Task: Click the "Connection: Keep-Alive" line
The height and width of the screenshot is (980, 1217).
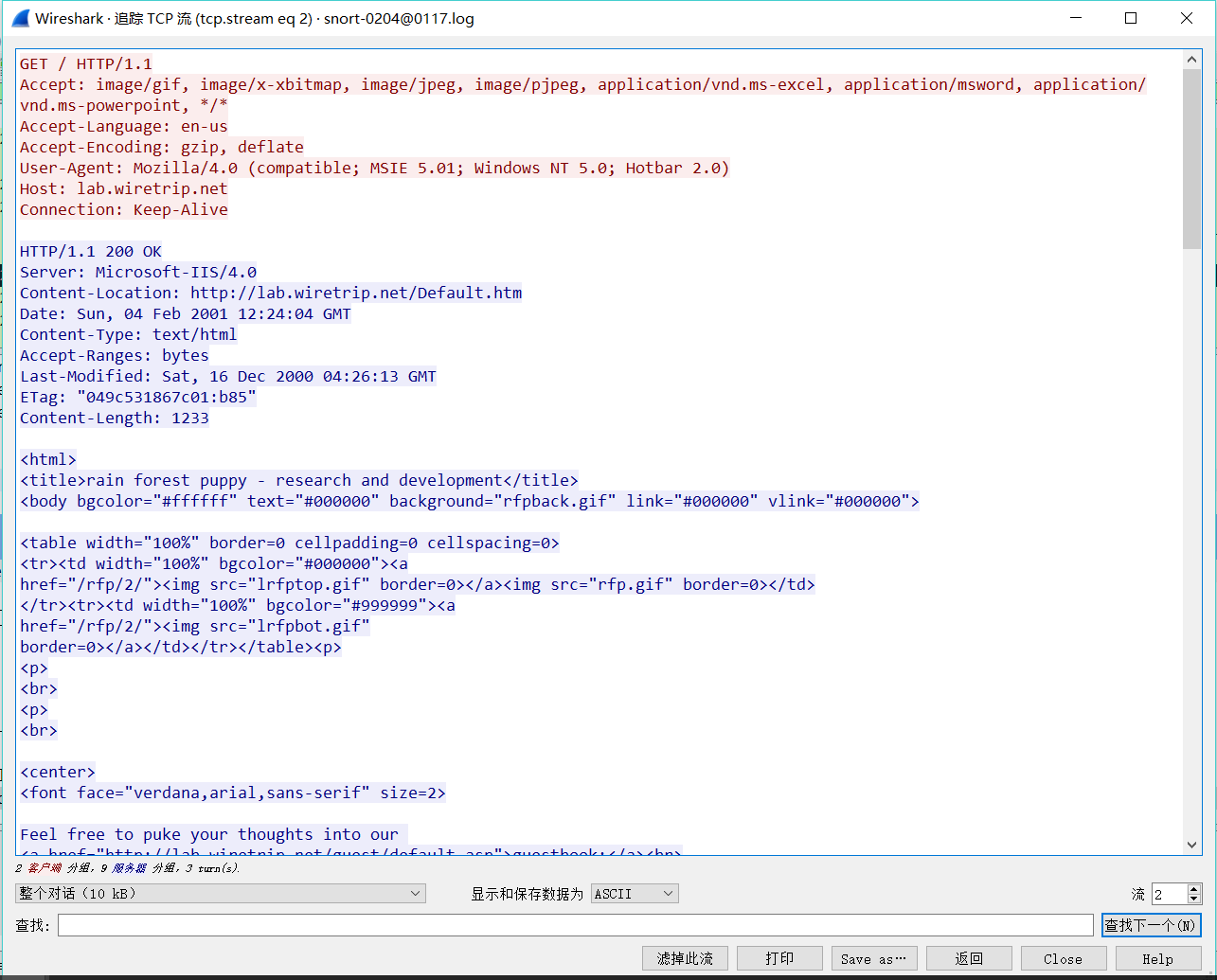Action: tap(124, 209)
